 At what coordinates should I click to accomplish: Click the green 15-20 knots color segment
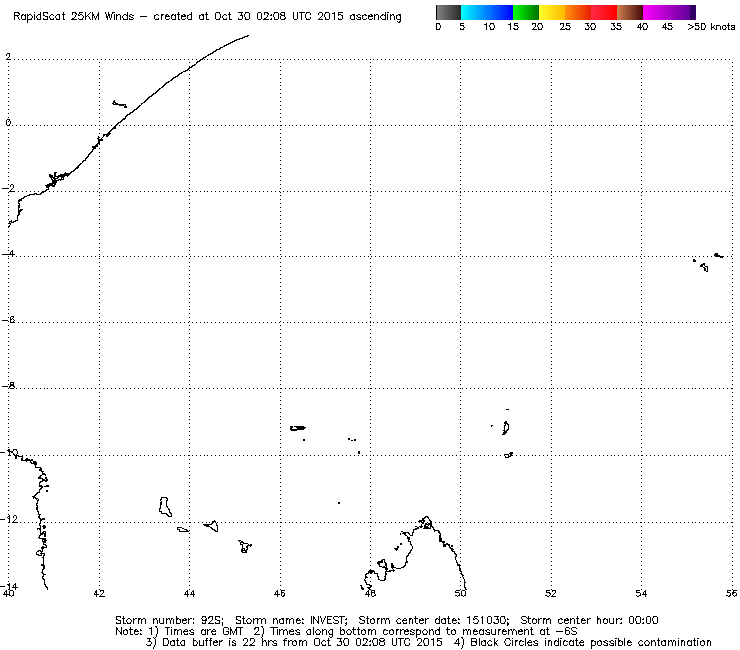click(x=526, y=12)
